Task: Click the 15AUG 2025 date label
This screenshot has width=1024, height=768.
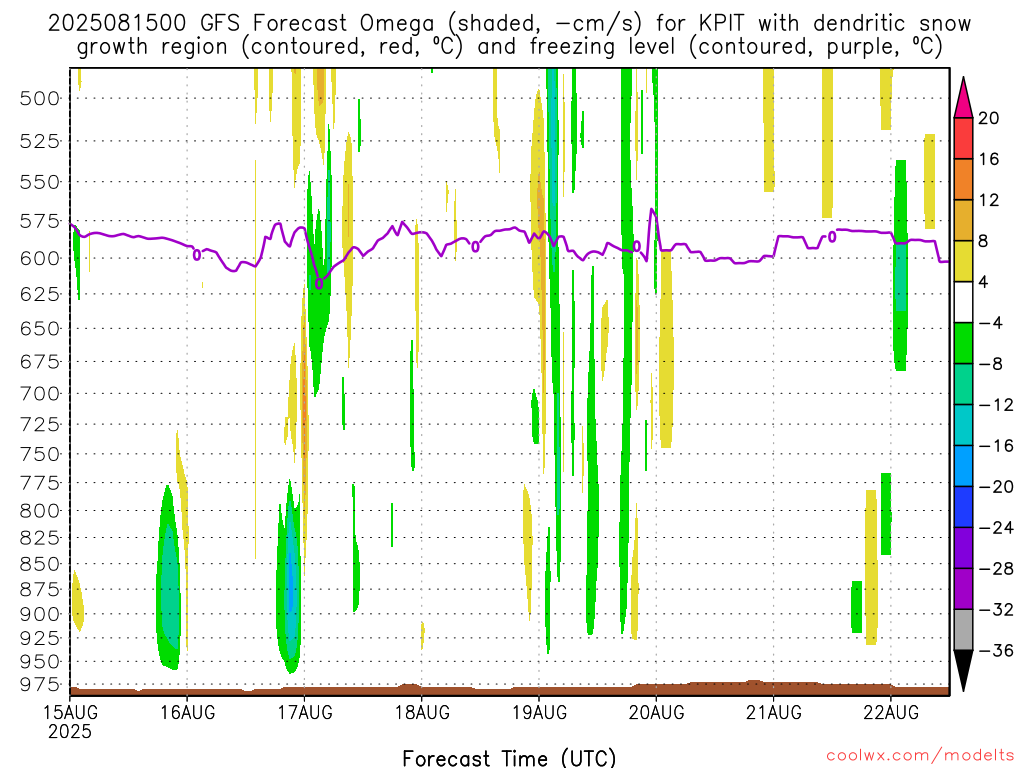Action: click(70, 721)
